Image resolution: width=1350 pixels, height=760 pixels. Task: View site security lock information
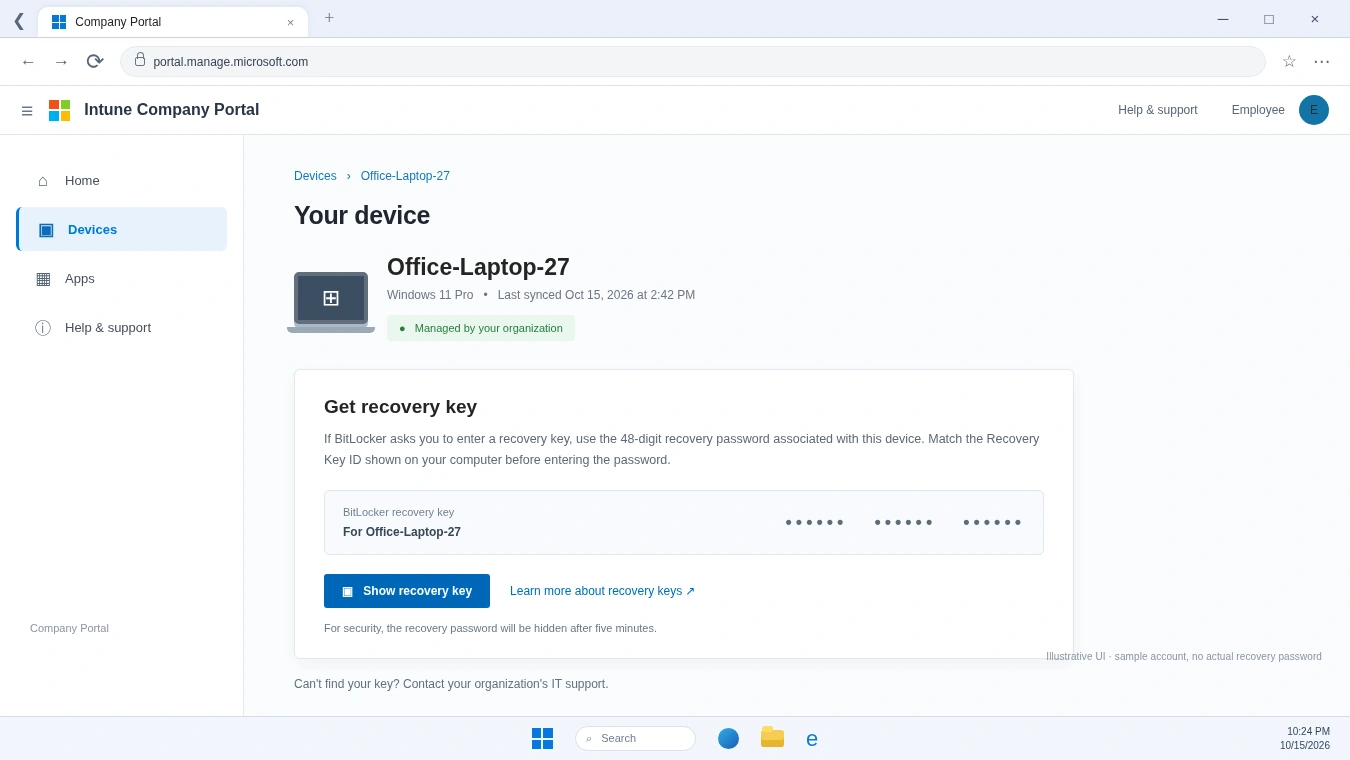(x=140, y=60)
